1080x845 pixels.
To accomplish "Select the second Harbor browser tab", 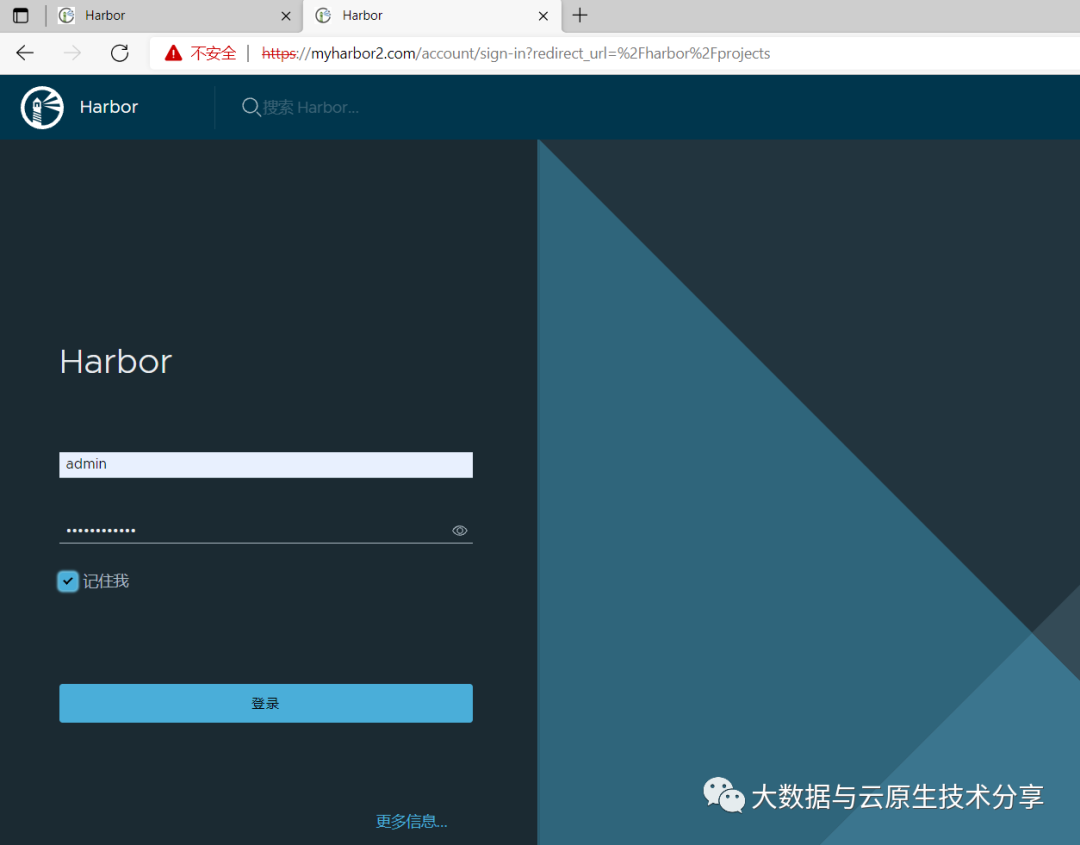I will pos(432,16).
